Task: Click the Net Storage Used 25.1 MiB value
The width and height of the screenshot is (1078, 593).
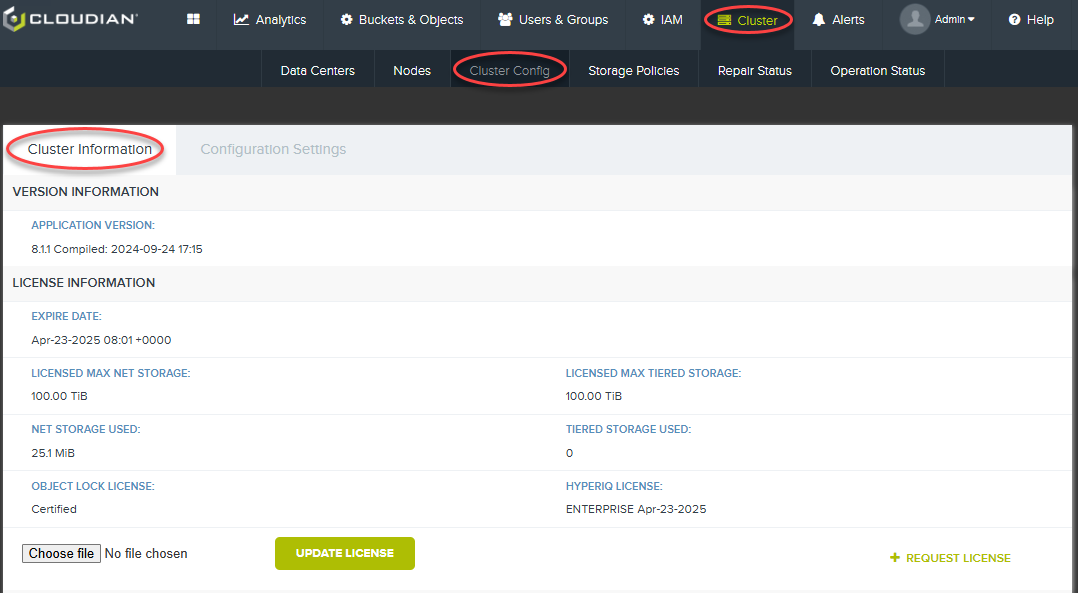Action: pyautogui.click(x=53, y=453)
